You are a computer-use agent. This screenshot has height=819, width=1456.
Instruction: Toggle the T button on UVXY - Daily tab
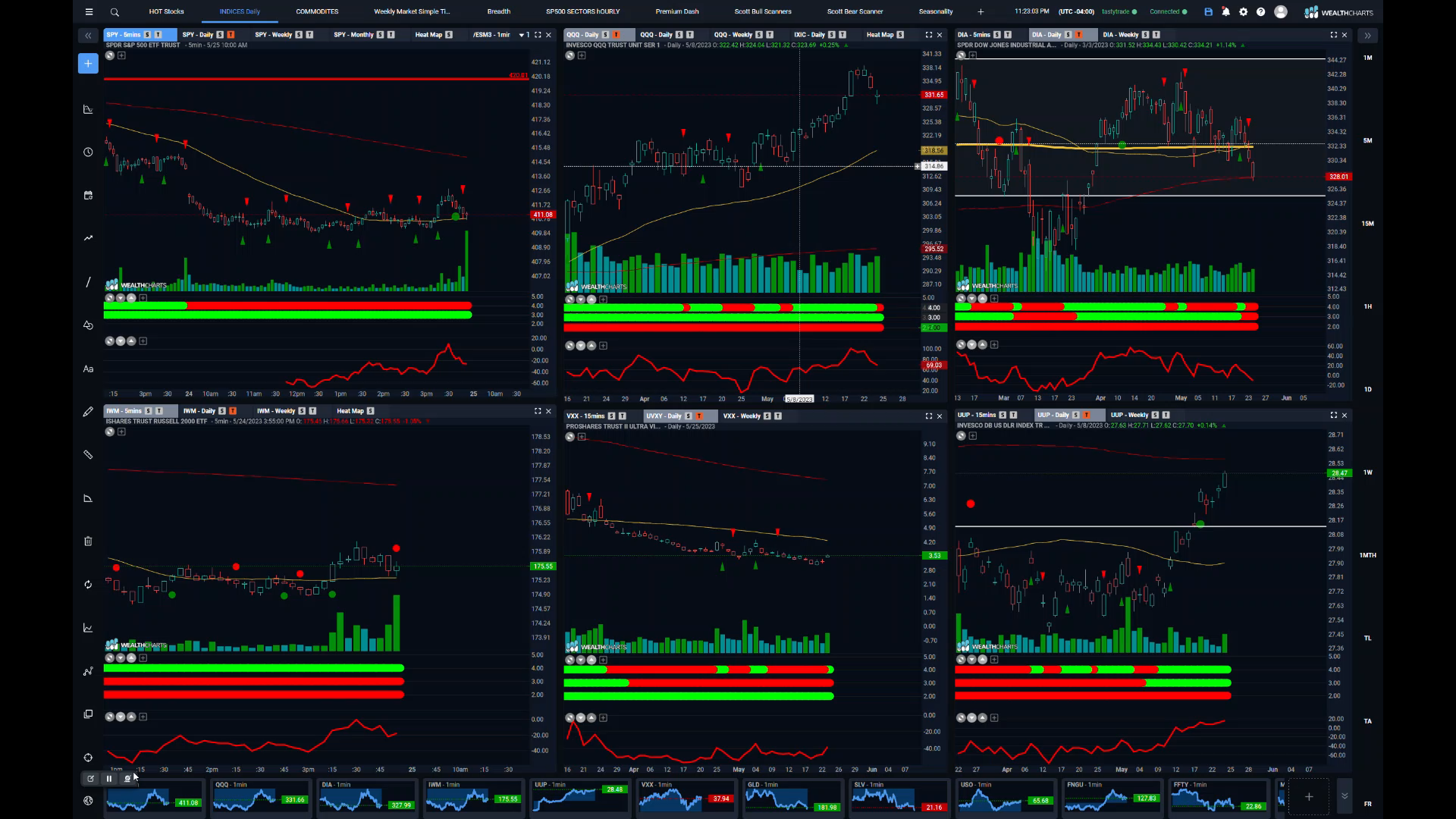[698, 416]
